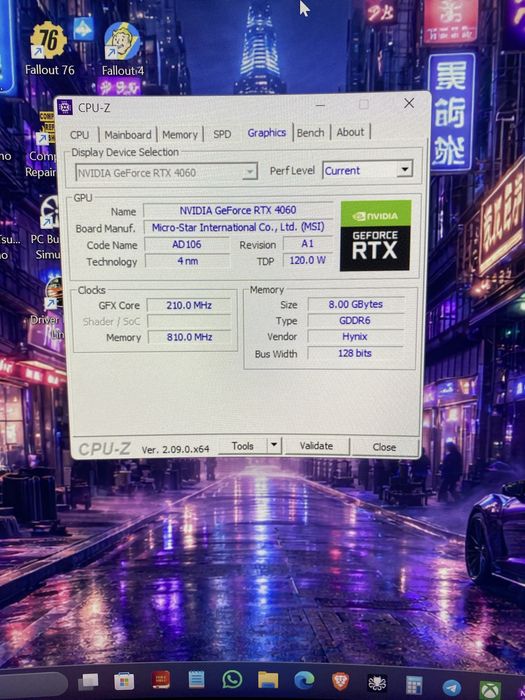Open WhatsApp from the taskbar
This screenshot has height=700, width=525.
(x=232, y=680)
